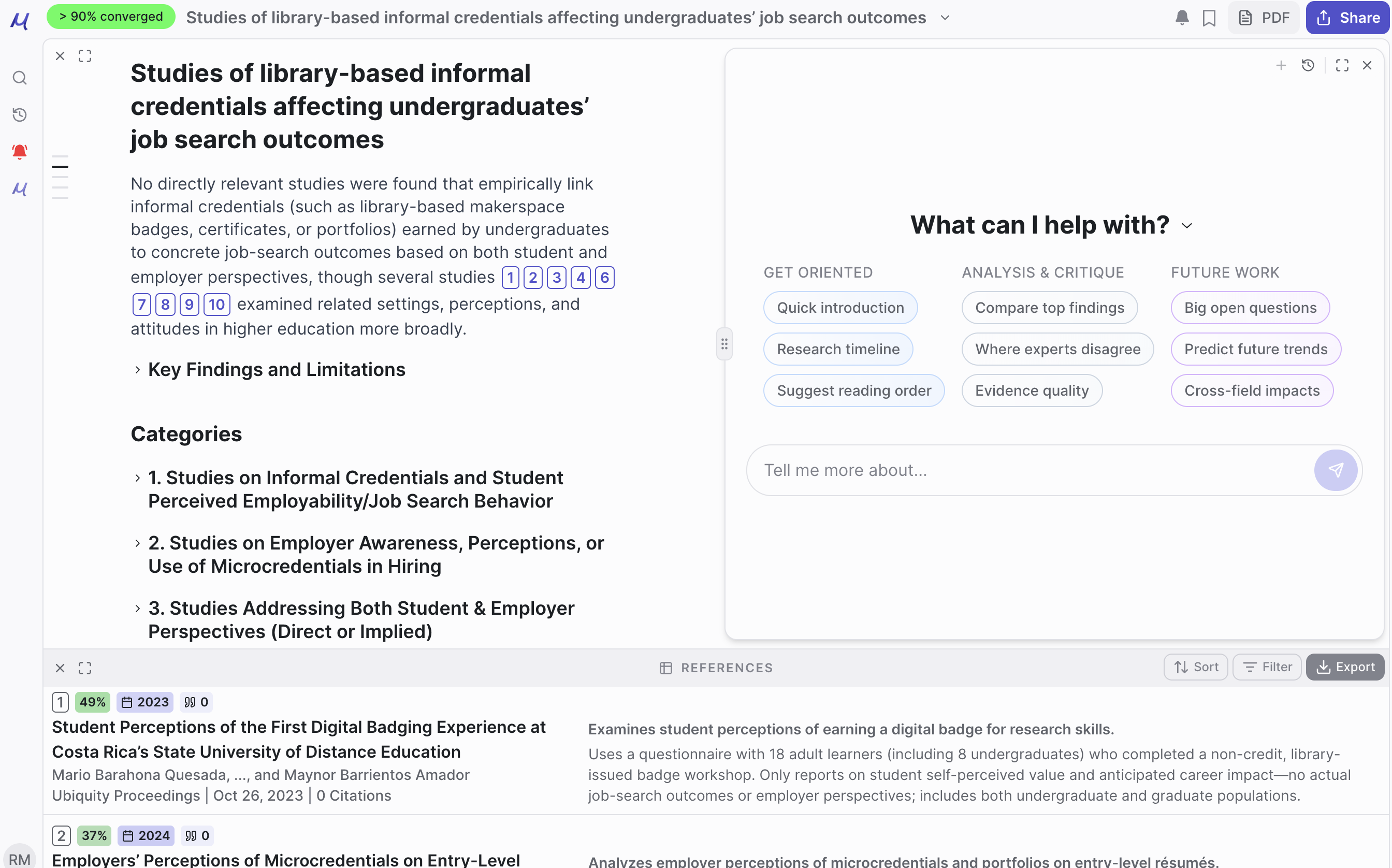The width and height of the screenshot is (1392, 868).
Task: Click the app logo at top left
Action: click(20, 21)
